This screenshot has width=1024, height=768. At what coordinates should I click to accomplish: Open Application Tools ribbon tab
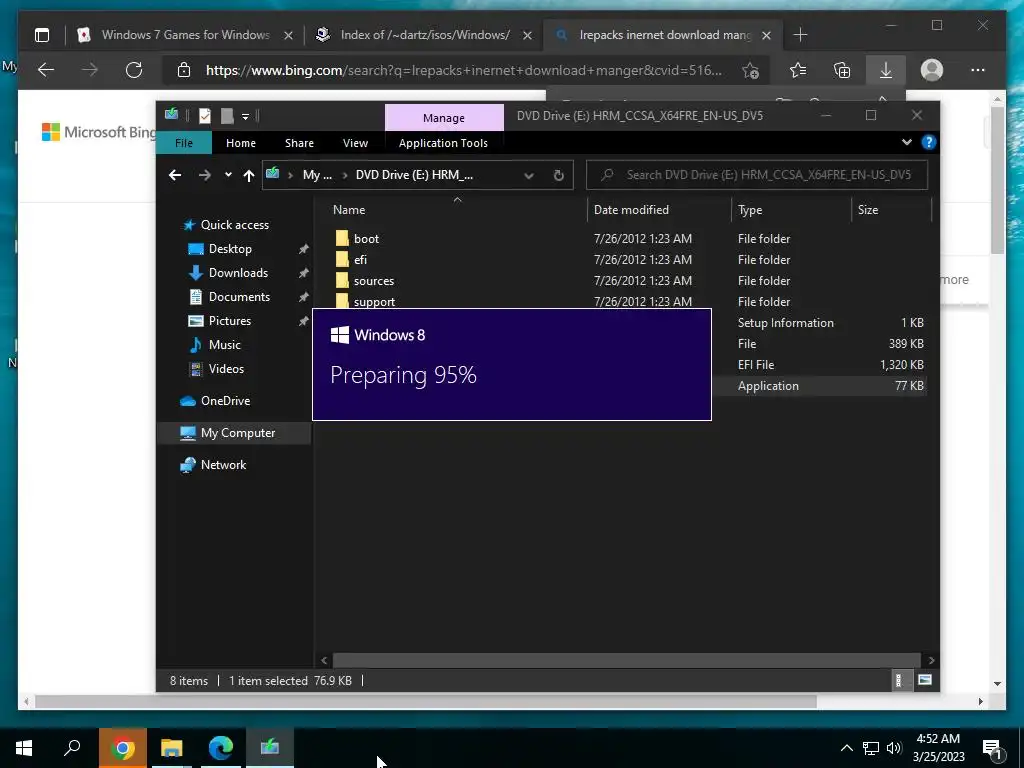coord(443,143)
